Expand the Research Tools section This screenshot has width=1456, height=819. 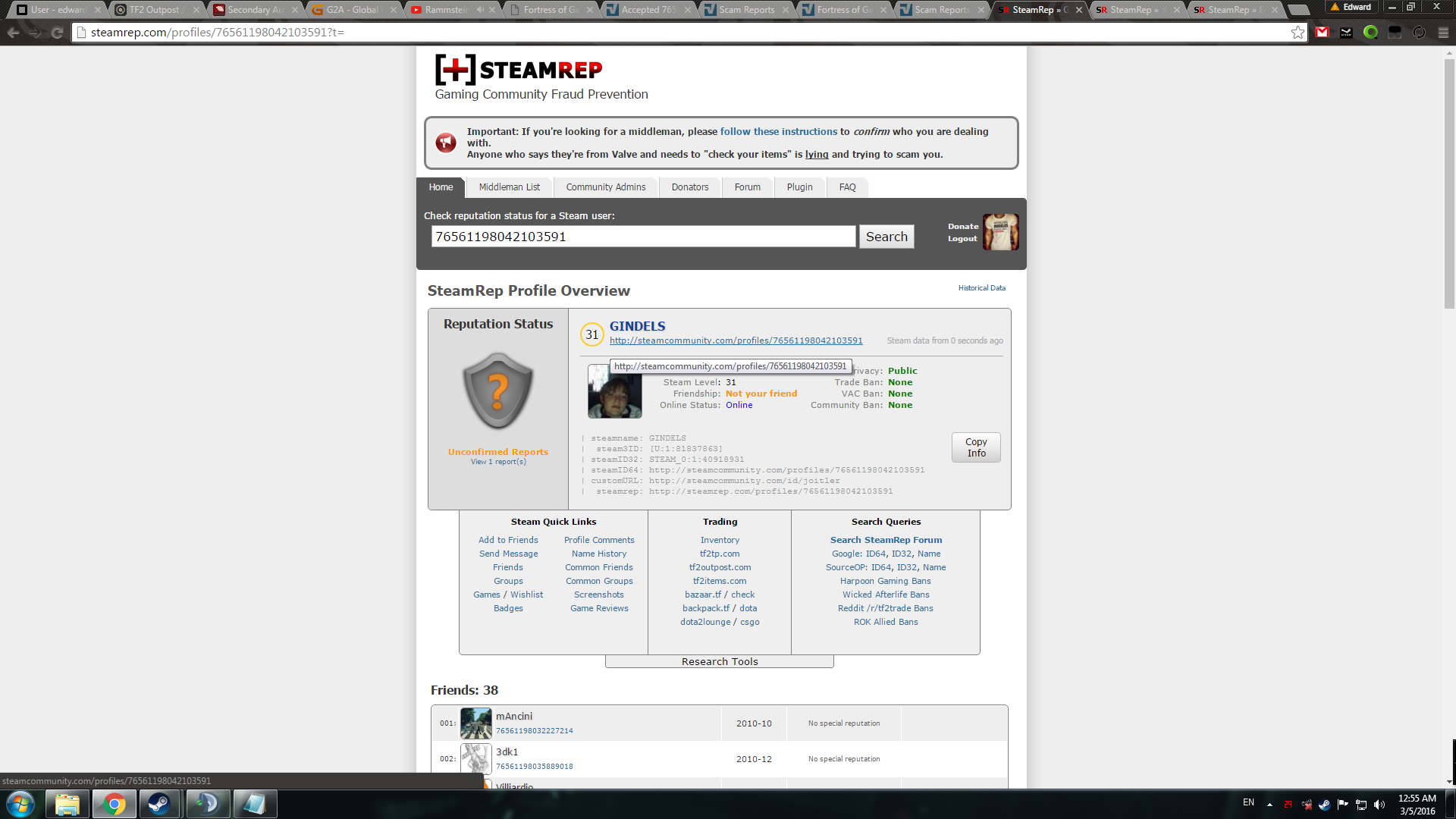(719, 661)
